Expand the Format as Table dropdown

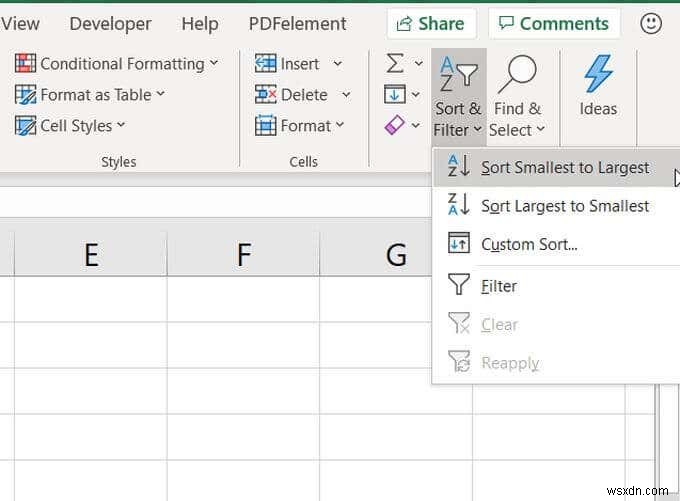[x=161, y=95]
